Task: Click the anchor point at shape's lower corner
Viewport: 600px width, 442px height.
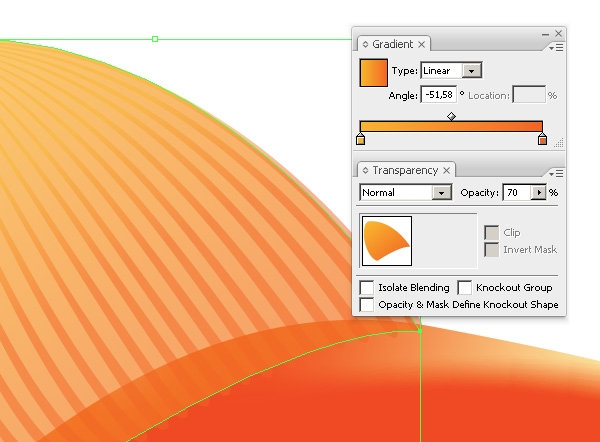Action: (x=420, y=331)
